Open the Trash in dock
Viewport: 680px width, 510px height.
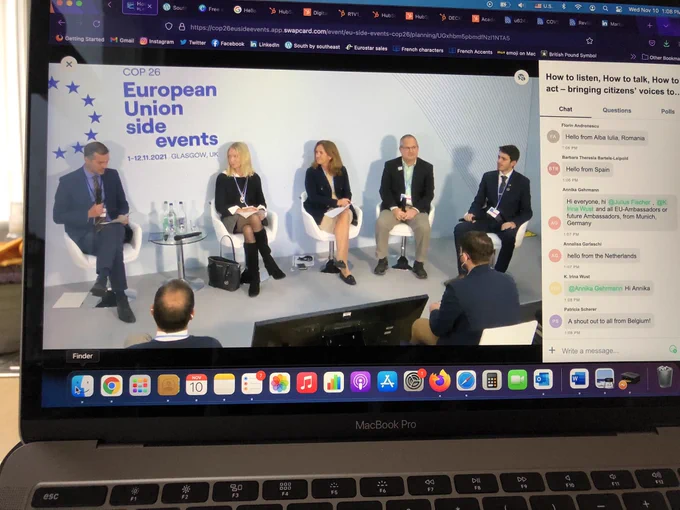(x=664, y=376)
